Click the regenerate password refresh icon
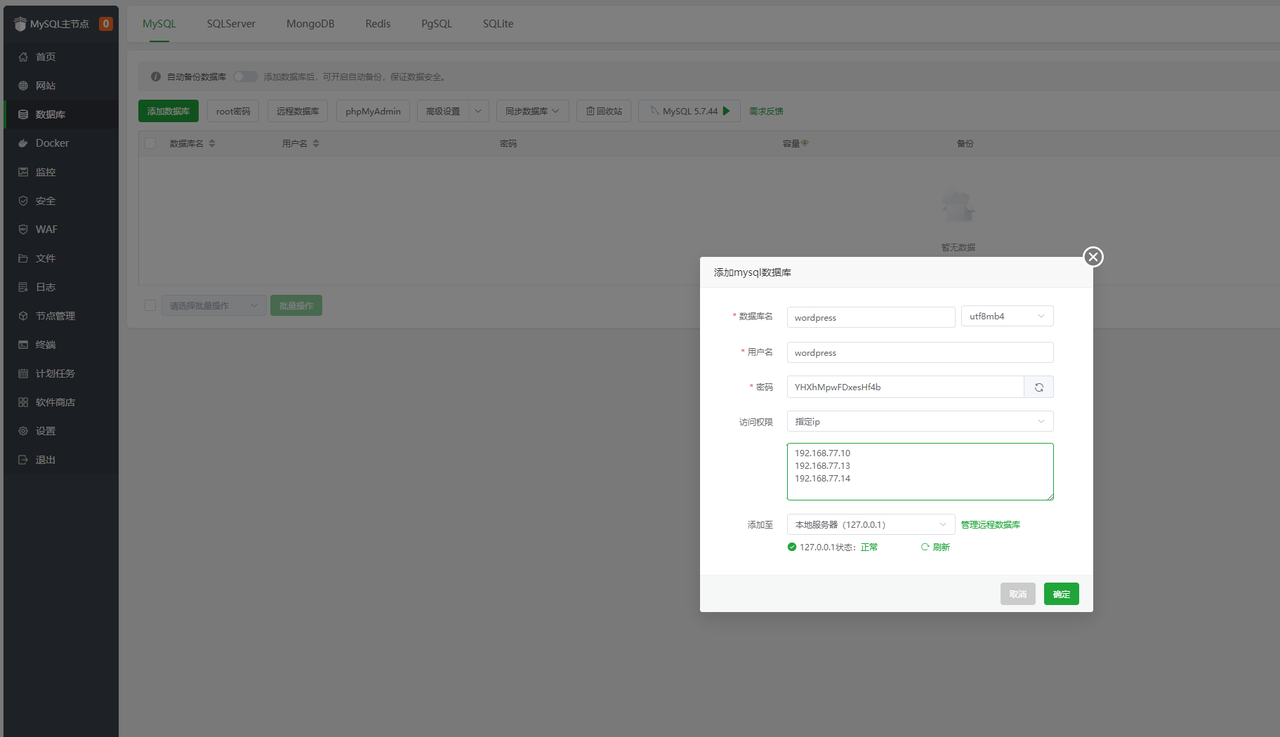 pos(1038,387)
